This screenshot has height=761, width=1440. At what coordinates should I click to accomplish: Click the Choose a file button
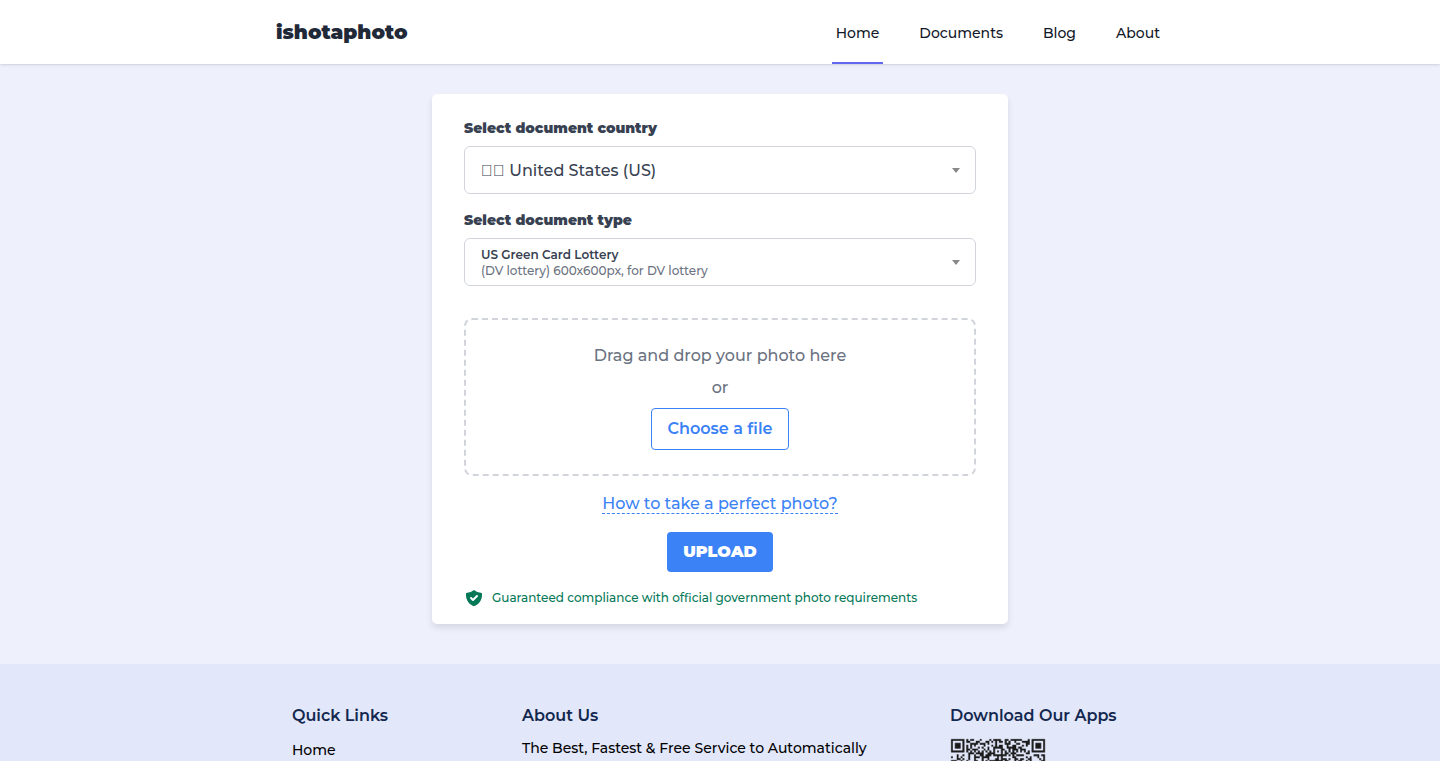click(x=720, y=429)
